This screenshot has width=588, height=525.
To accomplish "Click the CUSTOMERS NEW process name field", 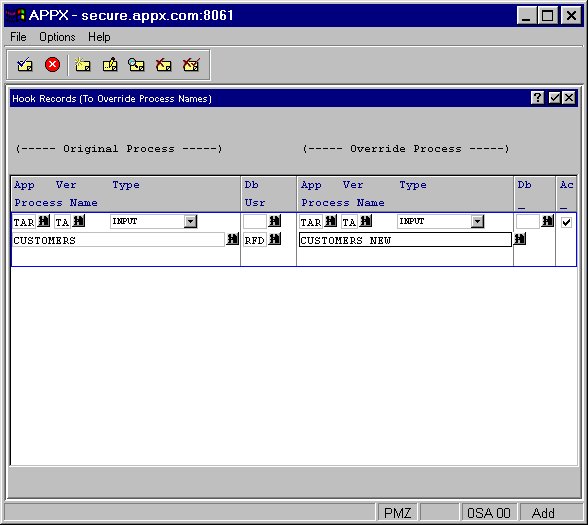I will point(405,240).
